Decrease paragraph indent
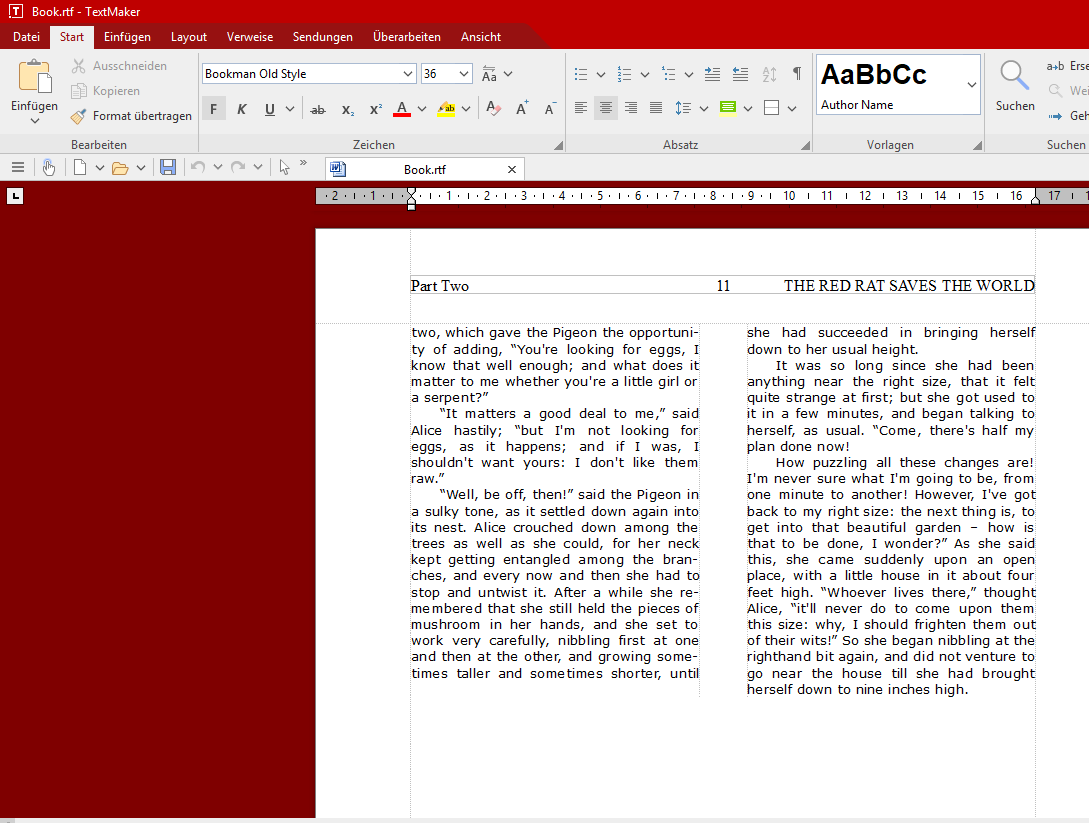Screen dimensions: 1089x823 tap(740, 74)
